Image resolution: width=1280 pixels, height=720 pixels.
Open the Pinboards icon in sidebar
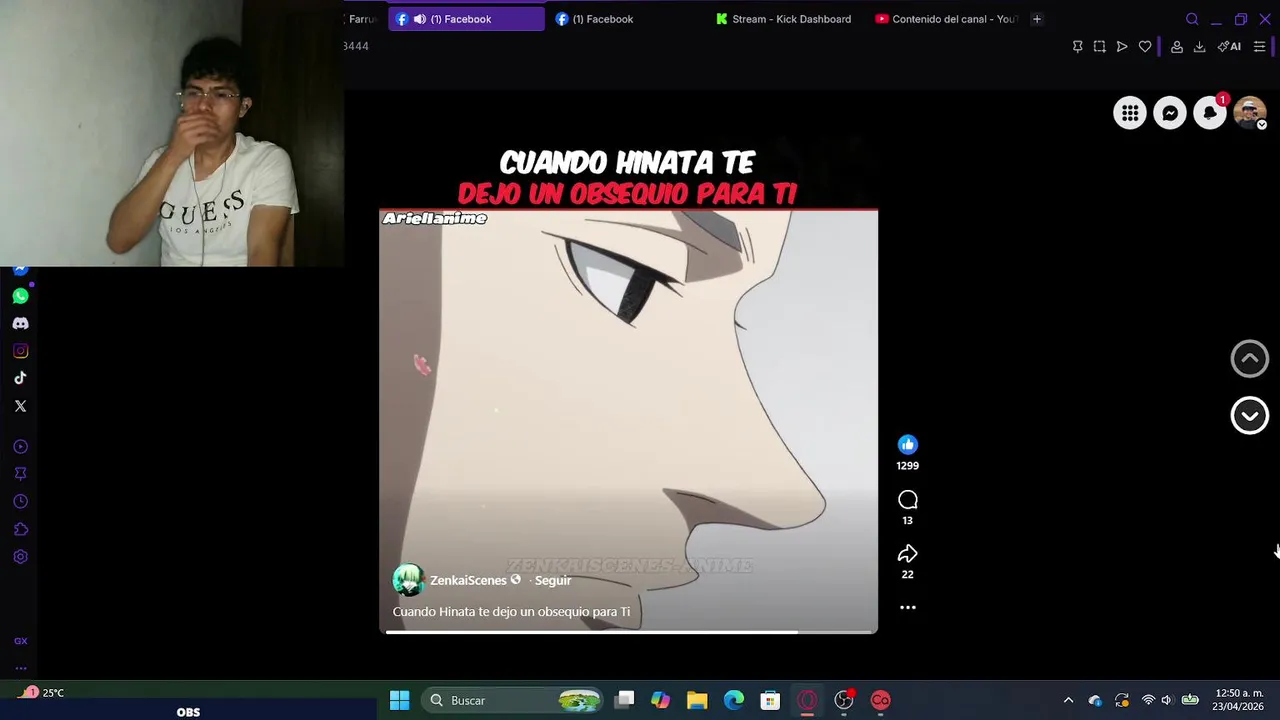[x=20, y=474]
